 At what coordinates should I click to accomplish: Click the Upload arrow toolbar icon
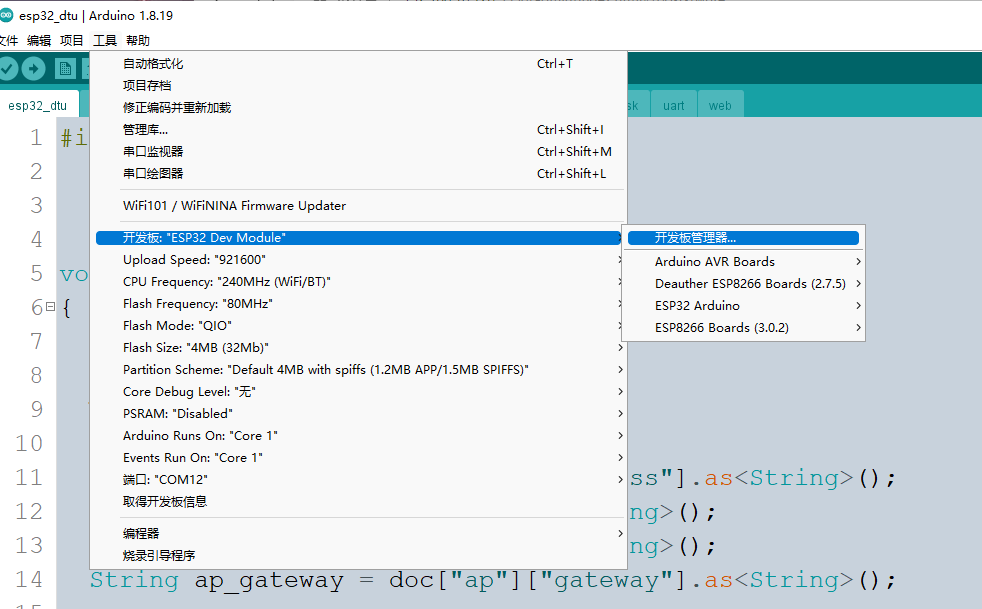tap(34, 68)
